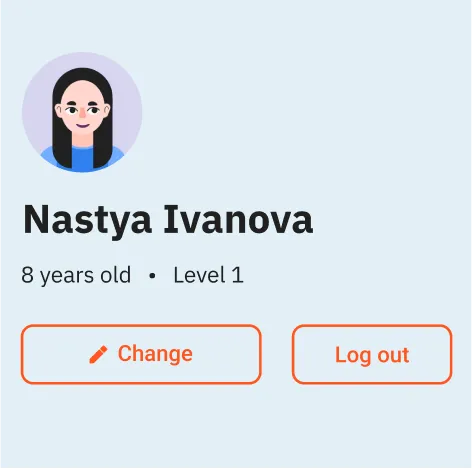
Task: Click the surname 'Ivanova'
Action: click(x=238, y=219)
